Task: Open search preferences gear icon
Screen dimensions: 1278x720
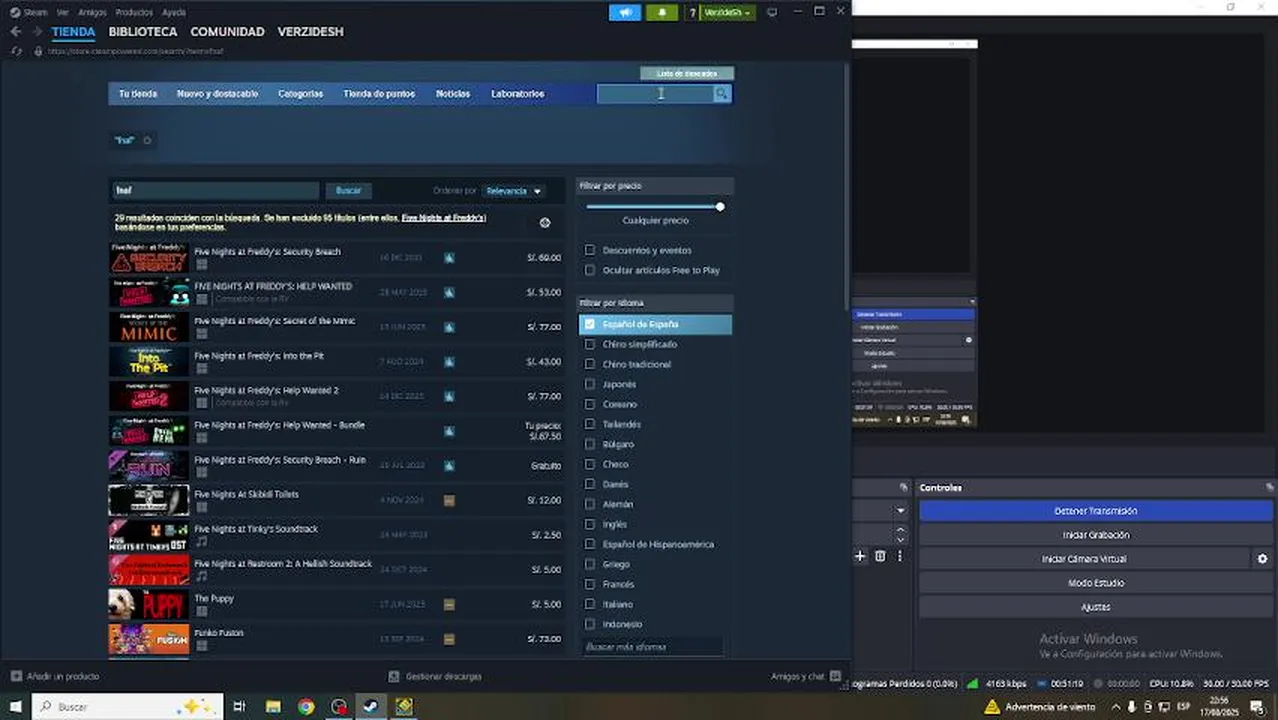Action: click(545, 223)
